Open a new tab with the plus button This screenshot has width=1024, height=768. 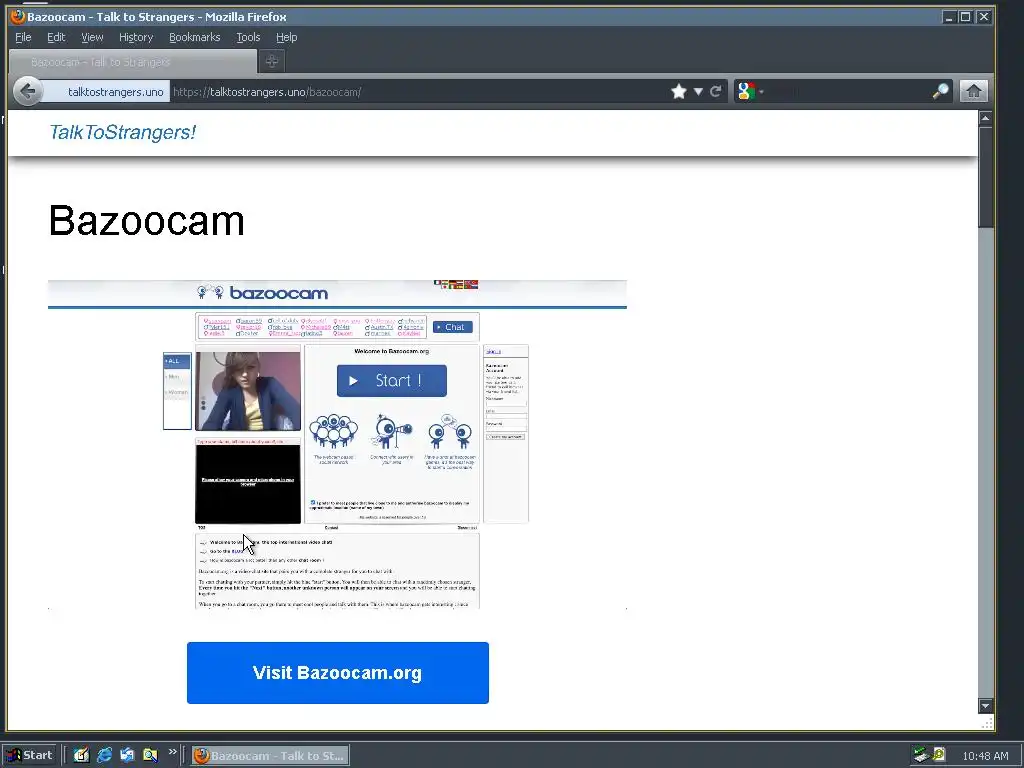(x=272, y=61)
